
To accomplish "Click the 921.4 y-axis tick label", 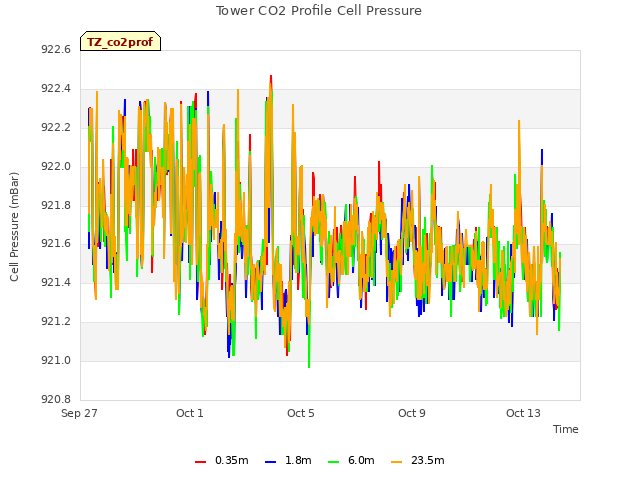I will click(x=56, y=282).
